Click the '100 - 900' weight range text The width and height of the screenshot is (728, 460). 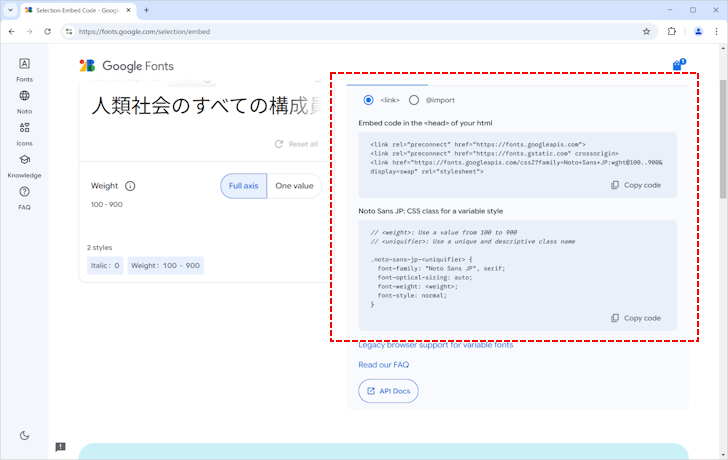coord(107,205)
